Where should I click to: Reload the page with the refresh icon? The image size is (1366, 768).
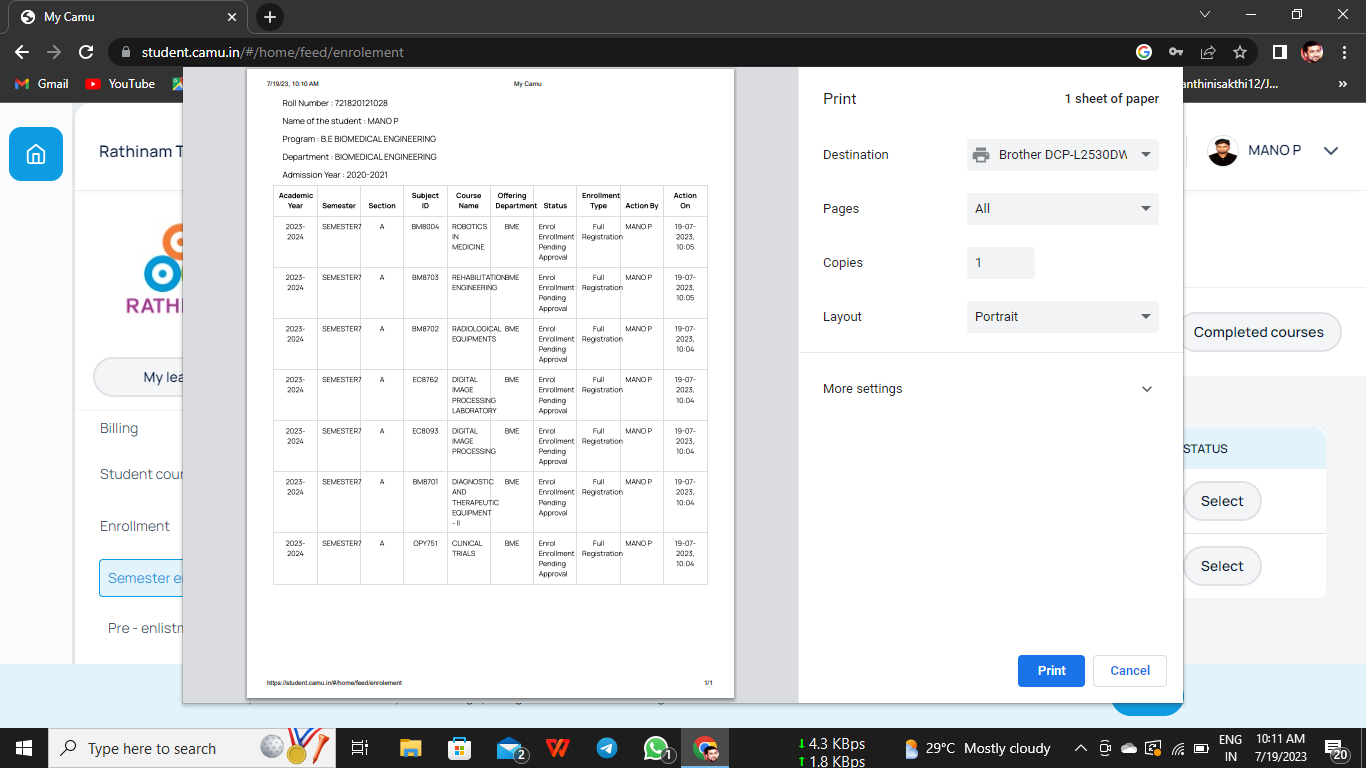point(86,52)
